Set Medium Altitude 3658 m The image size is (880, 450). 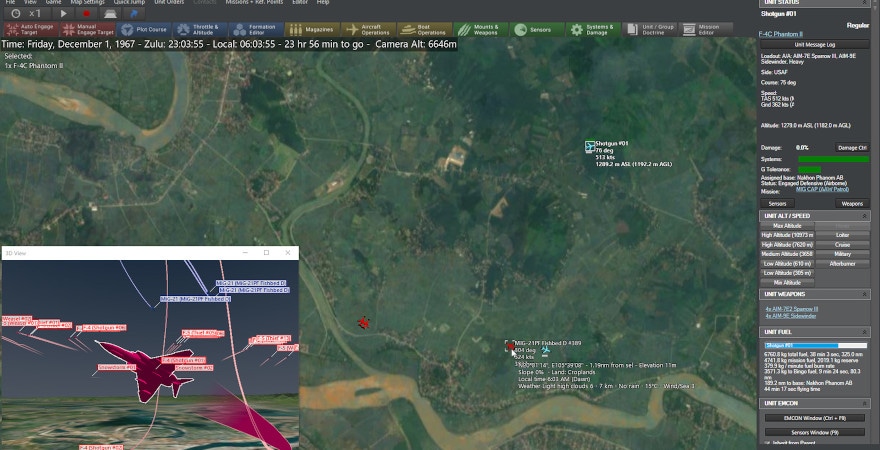click(787, 254)
